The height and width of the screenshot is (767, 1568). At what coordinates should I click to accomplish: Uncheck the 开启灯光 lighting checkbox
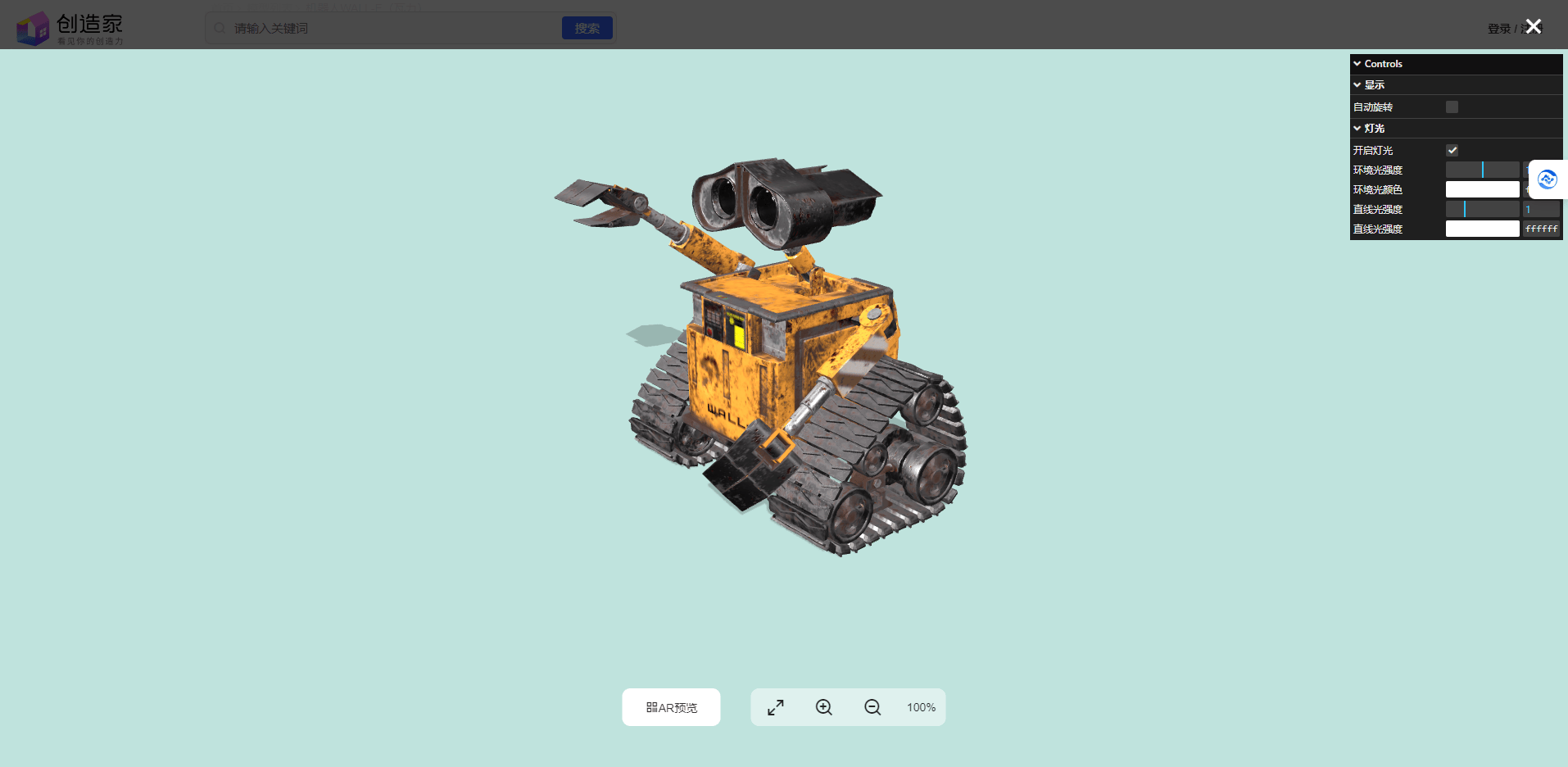[1452, 151]
